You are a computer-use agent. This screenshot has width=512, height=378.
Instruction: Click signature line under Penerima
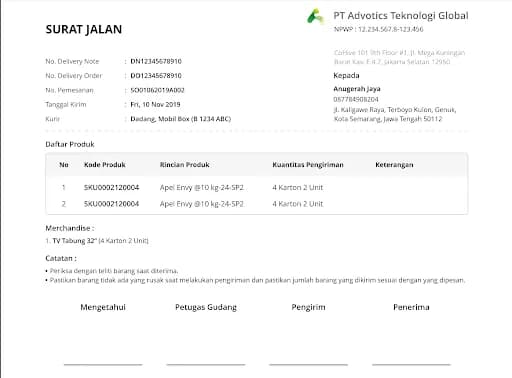[411, 365]
